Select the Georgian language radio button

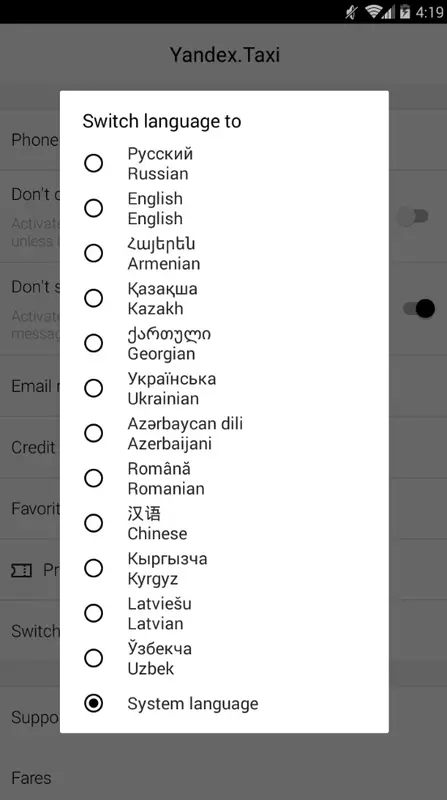[x=93, y=343]
